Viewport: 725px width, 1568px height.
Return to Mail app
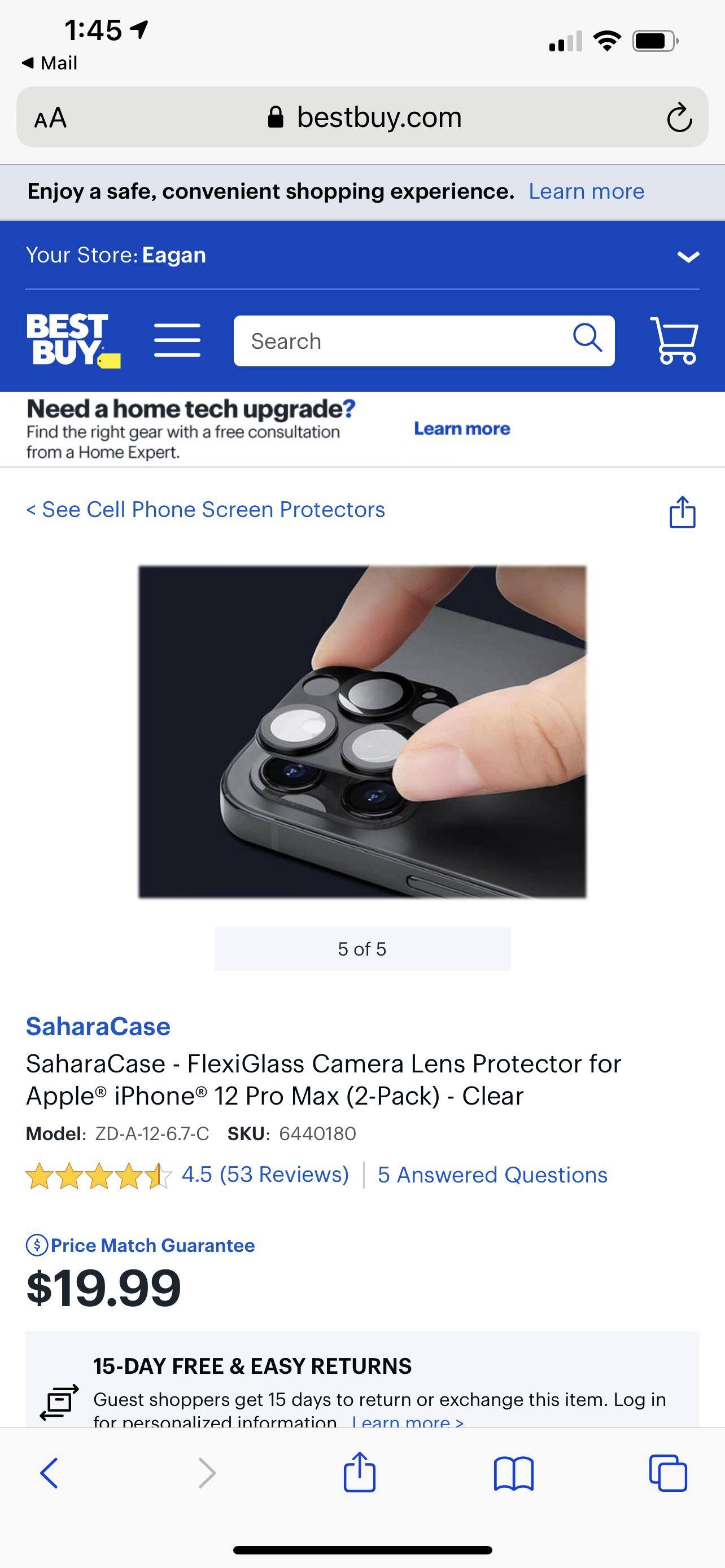(x=49, y=63)
